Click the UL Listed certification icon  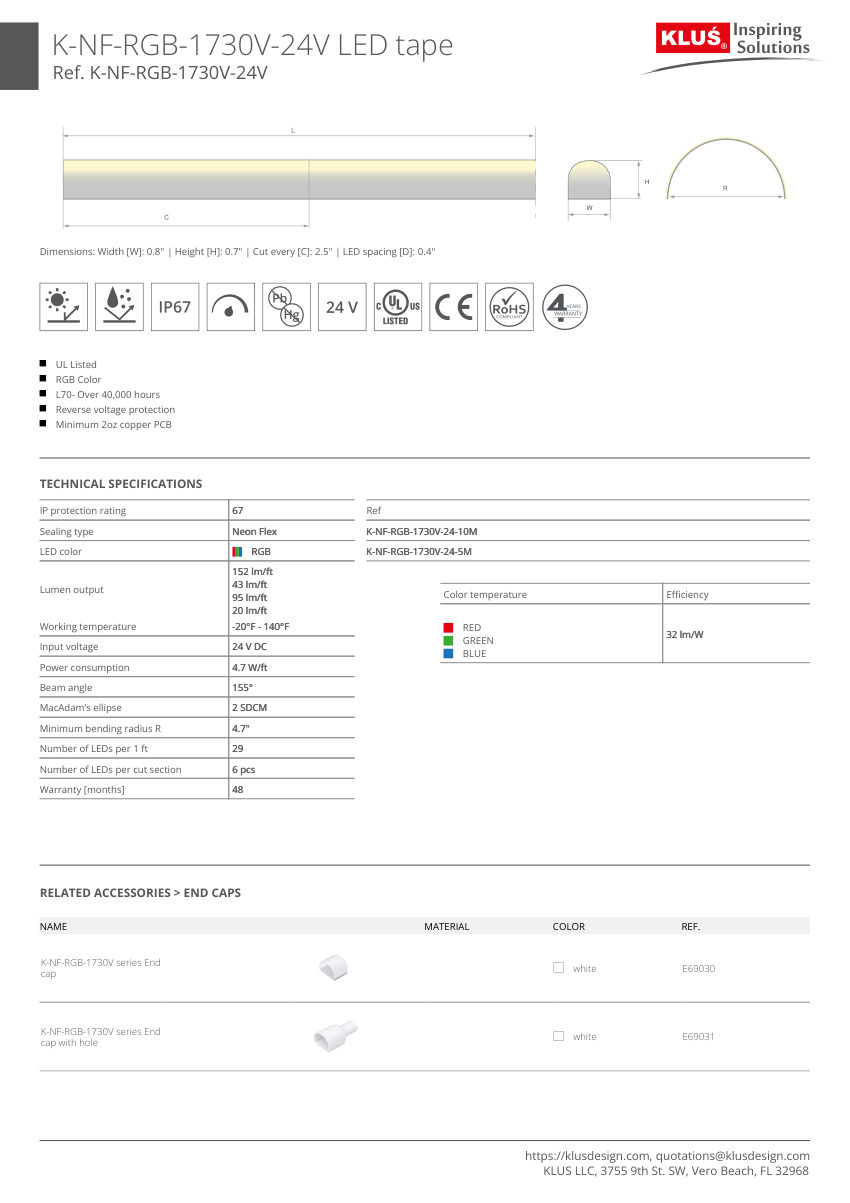398,307
